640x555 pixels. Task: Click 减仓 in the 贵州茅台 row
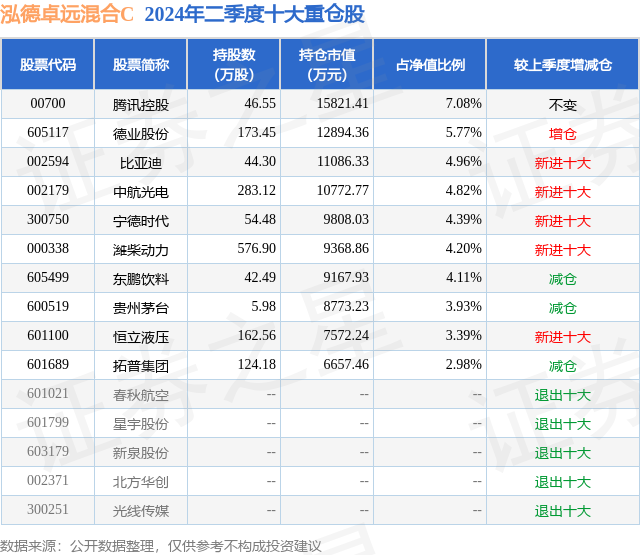click(563, 308)
